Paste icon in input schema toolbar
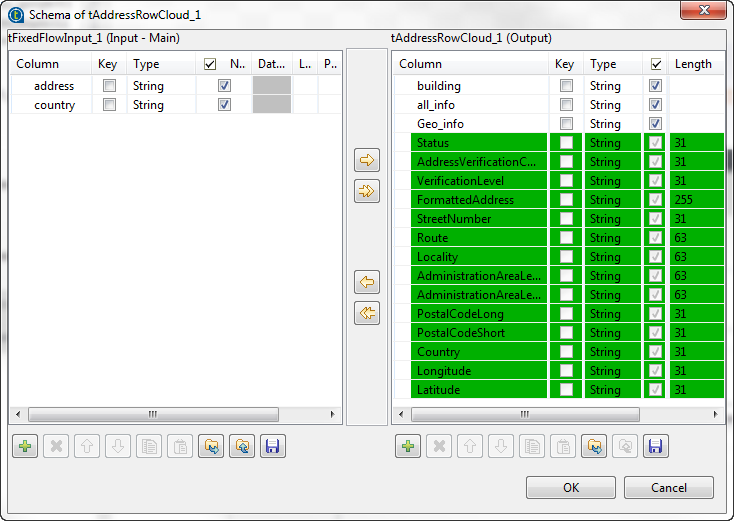 180,446
